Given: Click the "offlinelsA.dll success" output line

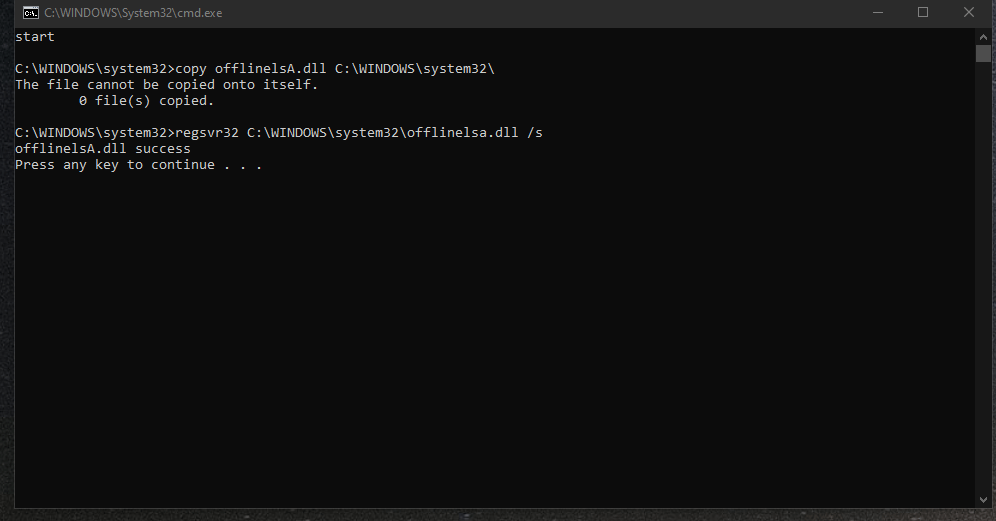Looking at the screenshot, I should (103, 149).
